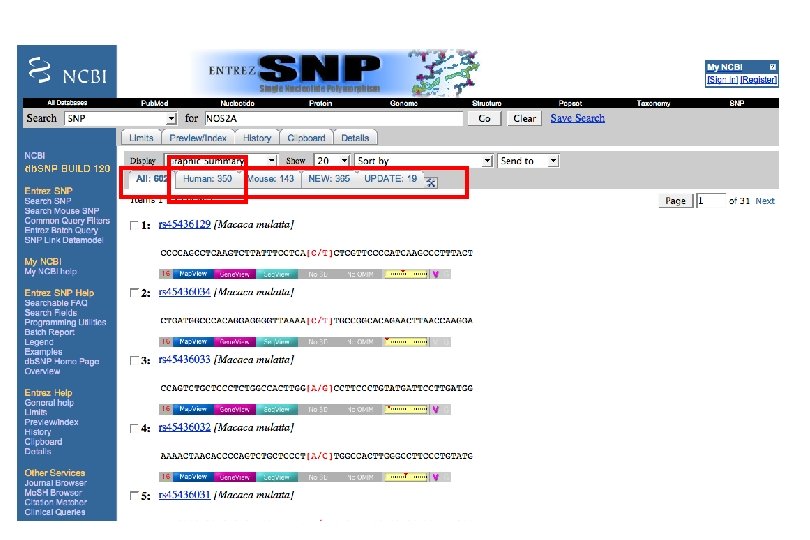This screenshot has width=810, height=540.
Task: Check the box for result 1 rs45436129
Action: (x=134, y=225)
